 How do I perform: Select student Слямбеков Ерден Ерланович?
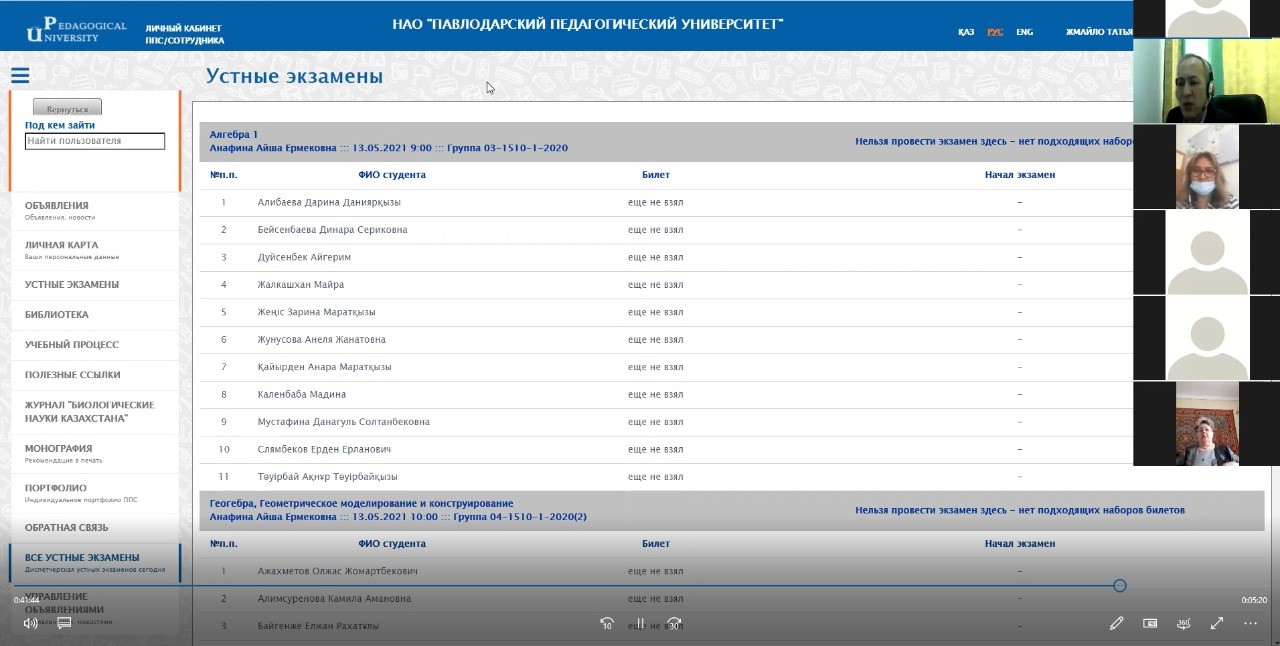tap(324, 450)
